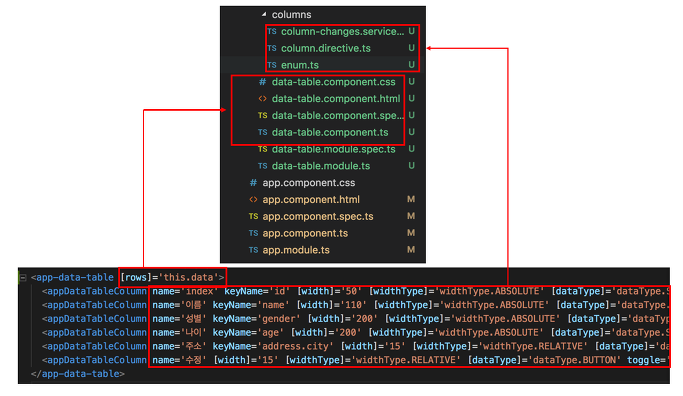The width and height of the screenshot is (683, 396).
Task: Click the closing /app-data-table tag
Action: [x=78, y=374]
